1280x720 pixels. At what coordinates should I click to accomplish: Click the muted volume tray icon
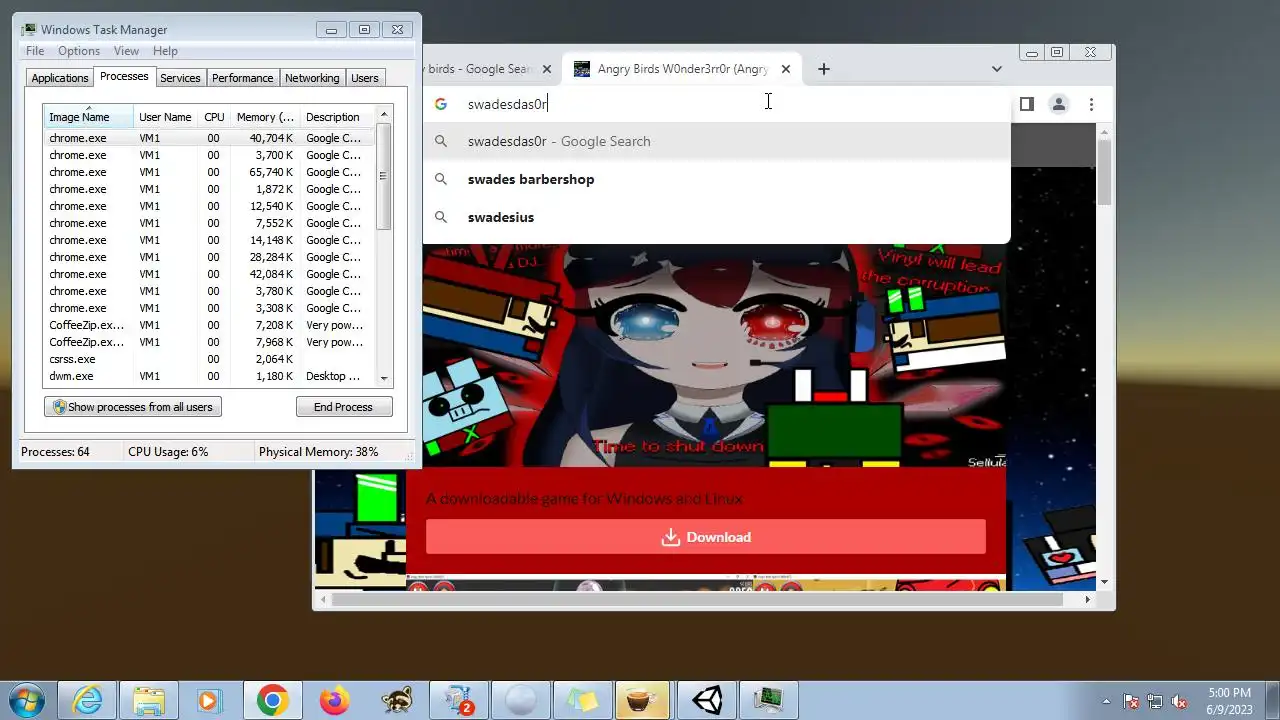pos(1179,701)
